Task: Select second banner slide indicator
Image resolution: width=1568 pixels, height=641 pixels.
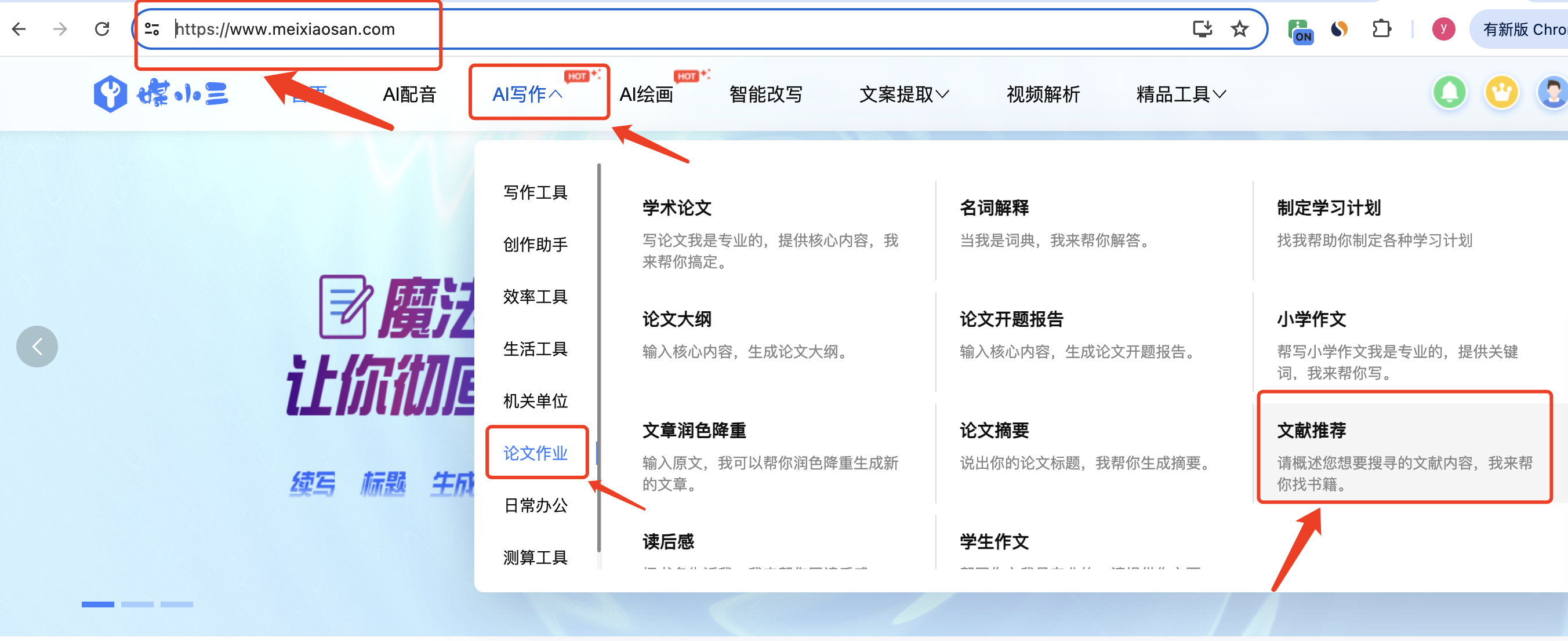Action: (137, 604)
